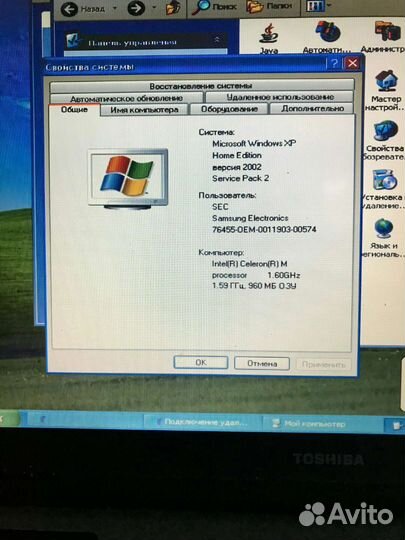Open the Оборудование tab

[x=229, y=109]
